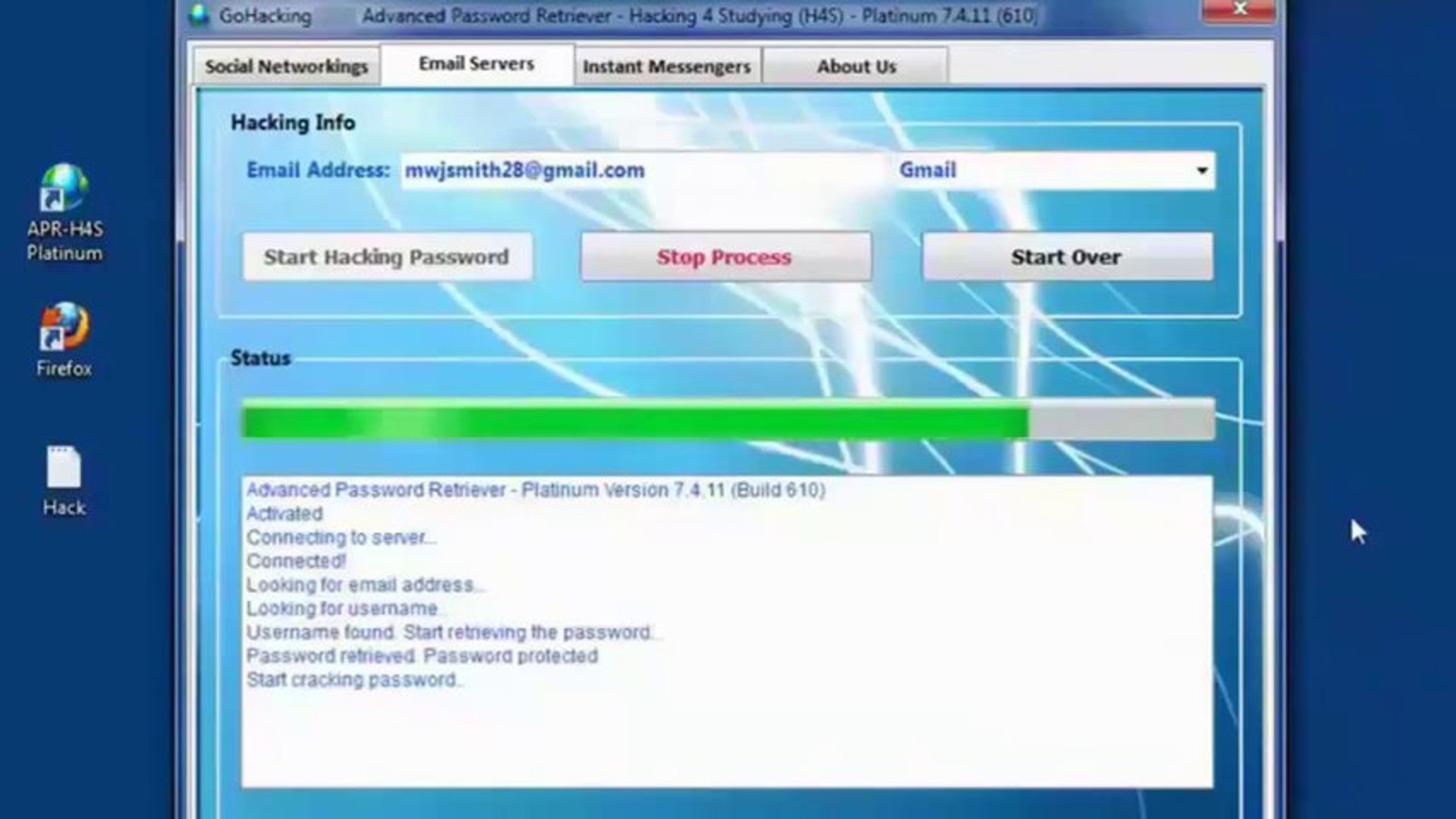Screen dimensions: 1456x819
Task: Click the Start Hacking Password button
Action: pos(387,256)
